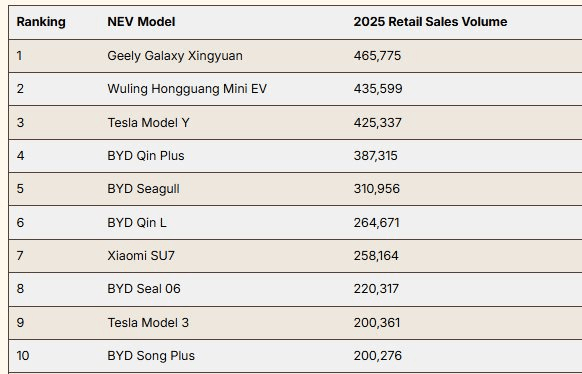Select the sales value 387,315
Screen dimensions: 582x374
(375, 156)
